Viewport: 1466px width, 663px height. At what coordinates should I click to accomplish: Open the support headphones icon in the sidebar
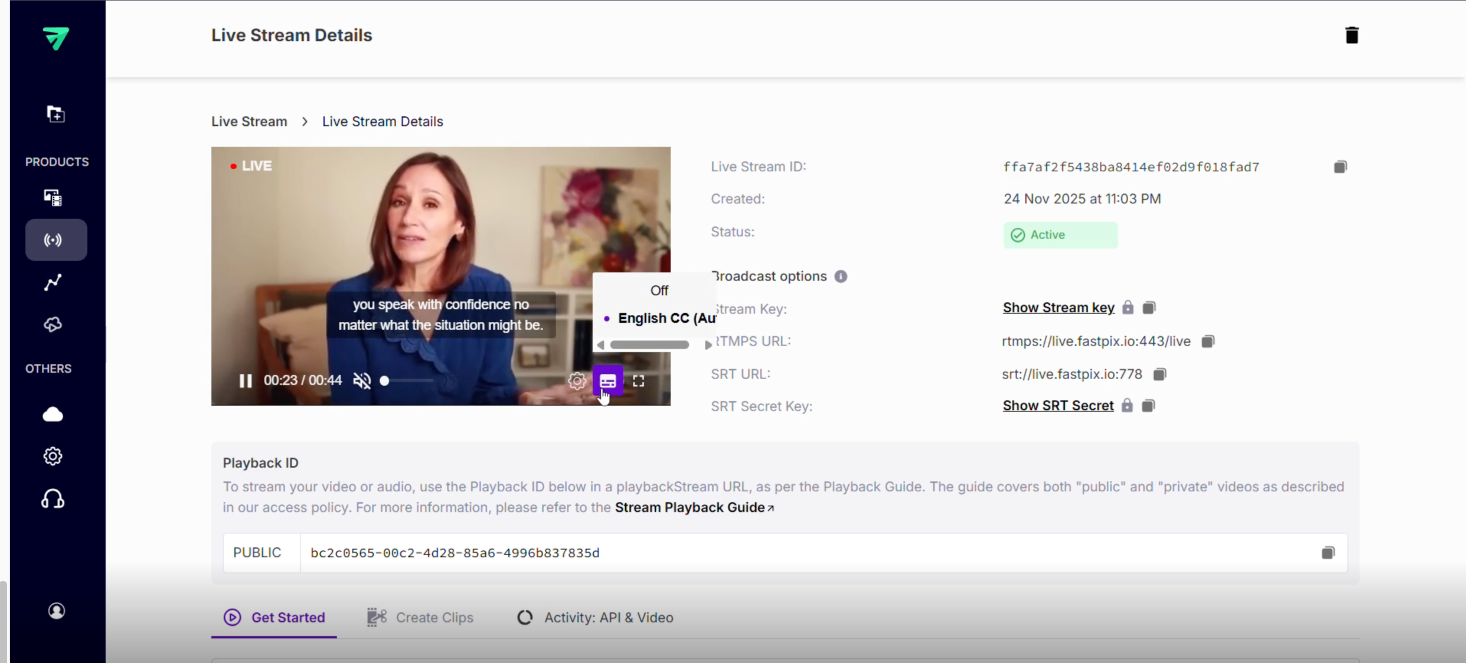pyautogui.click(x=51, y=498)
